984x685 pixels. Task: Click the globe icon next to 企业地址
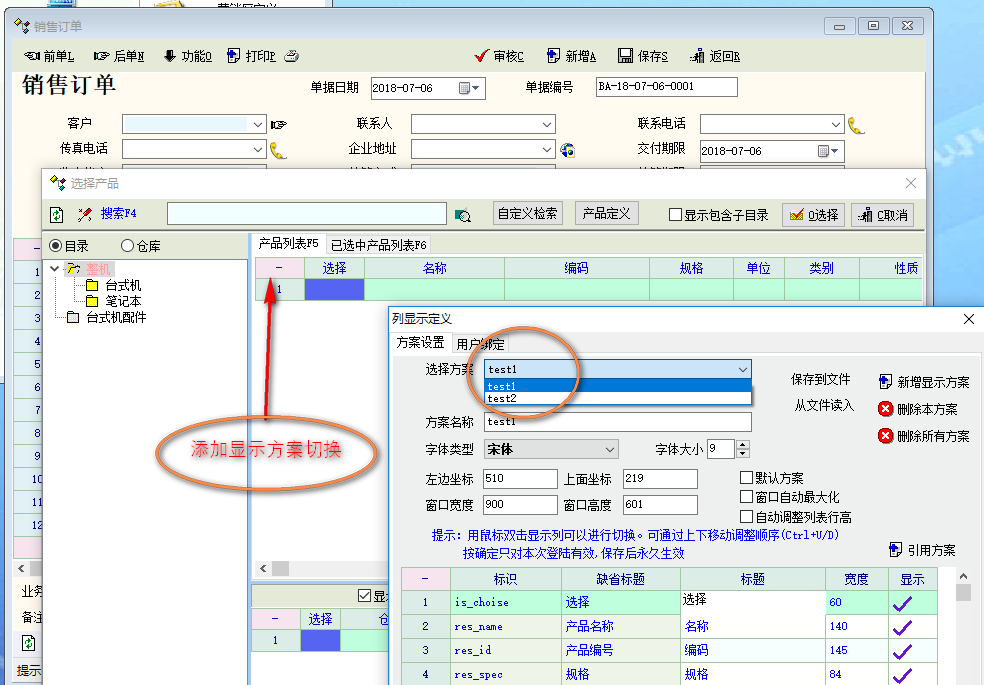pos(567,150)
